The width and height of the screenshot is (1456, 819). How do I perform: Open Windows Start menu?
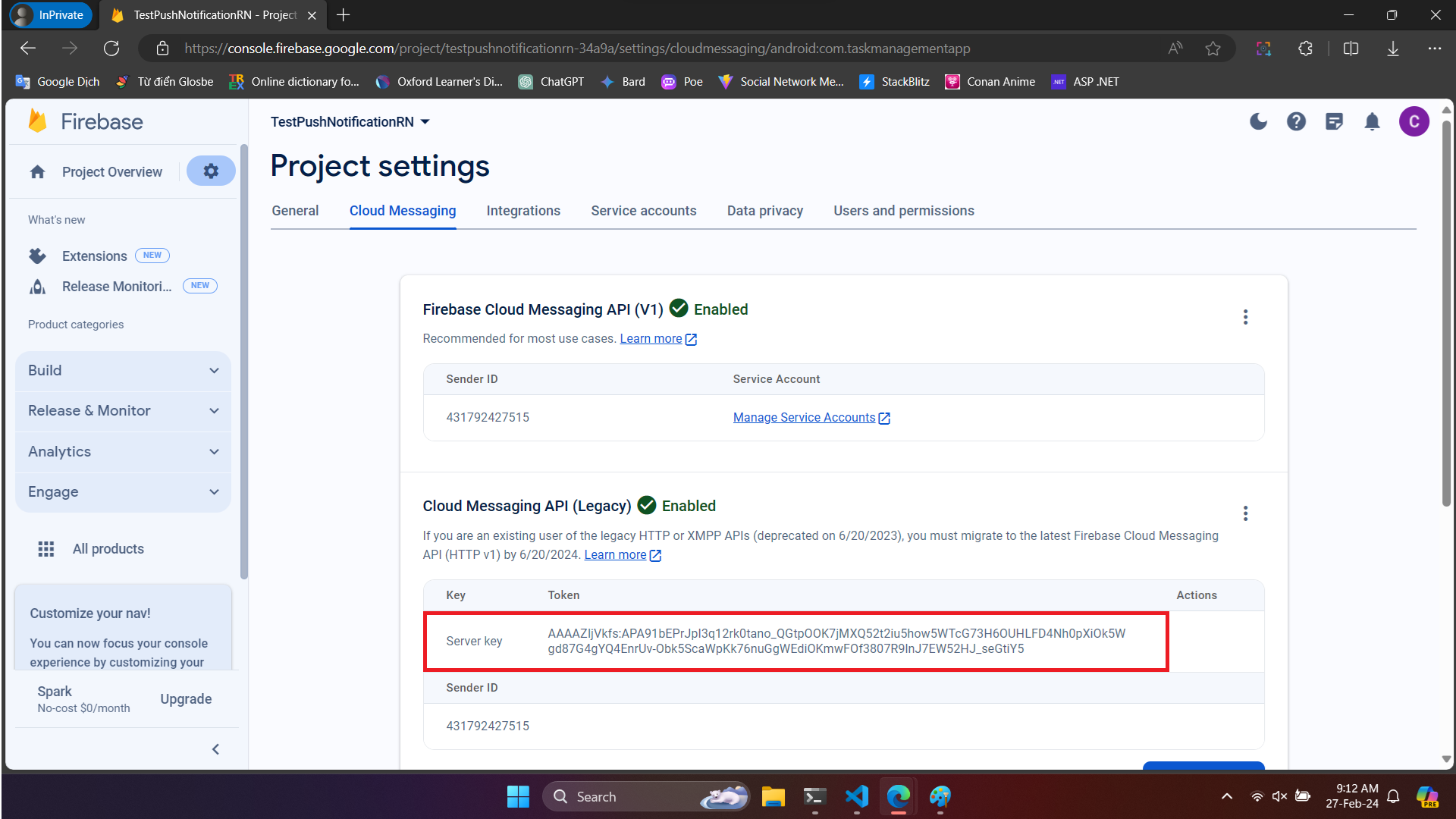(518, 796)
